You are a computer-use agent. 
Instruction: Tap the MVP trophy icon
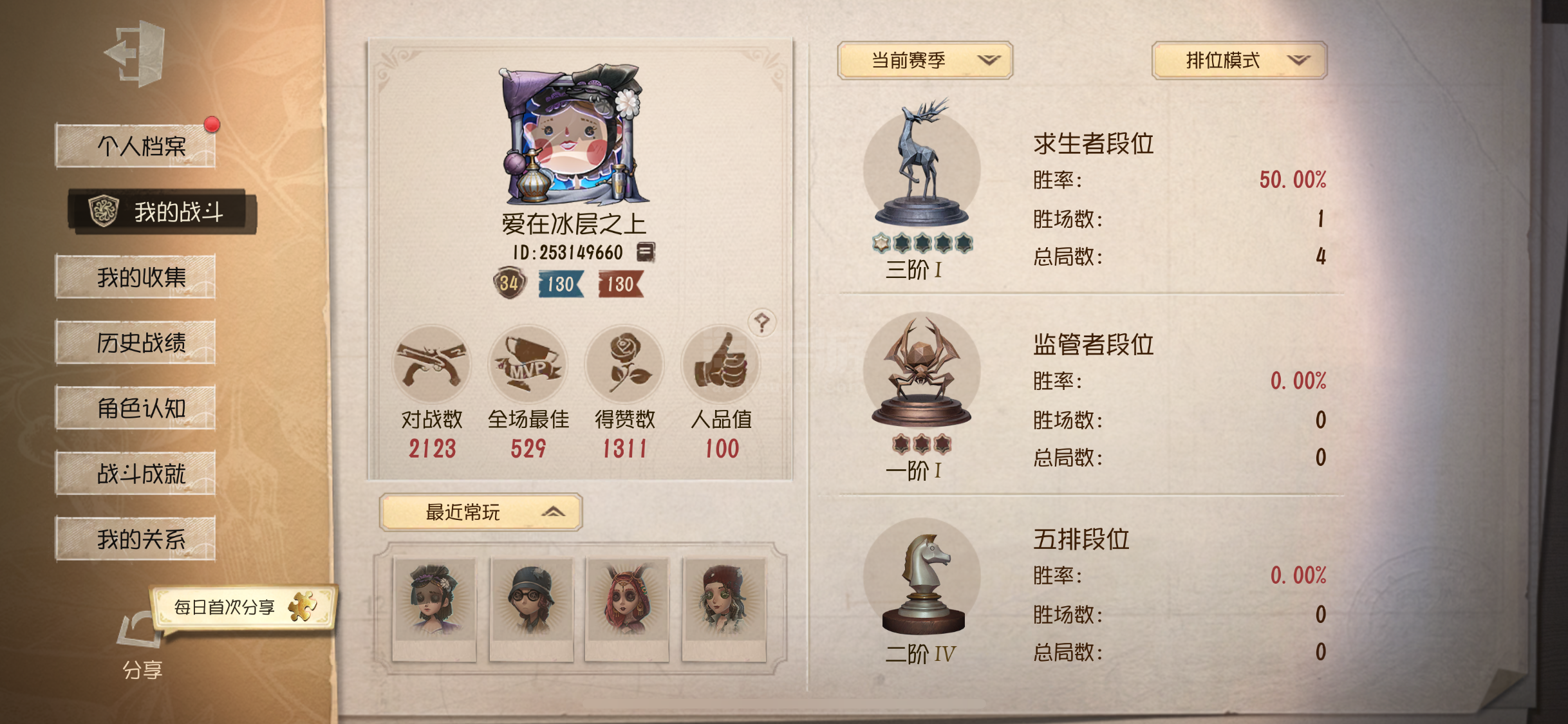[528, 364]
